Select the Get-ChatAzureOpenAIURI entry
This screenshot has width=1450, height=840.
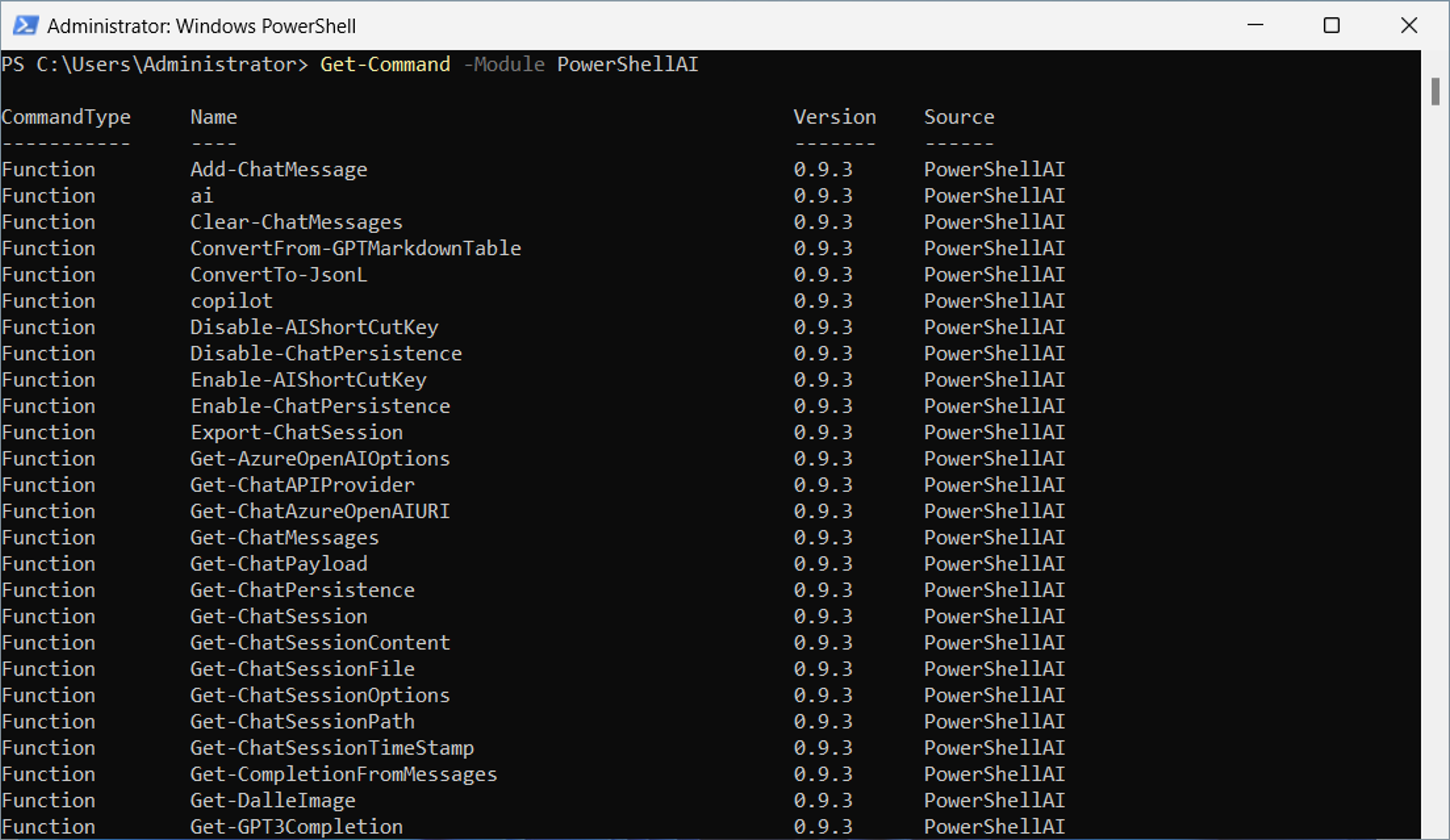(x=320, y=512)
